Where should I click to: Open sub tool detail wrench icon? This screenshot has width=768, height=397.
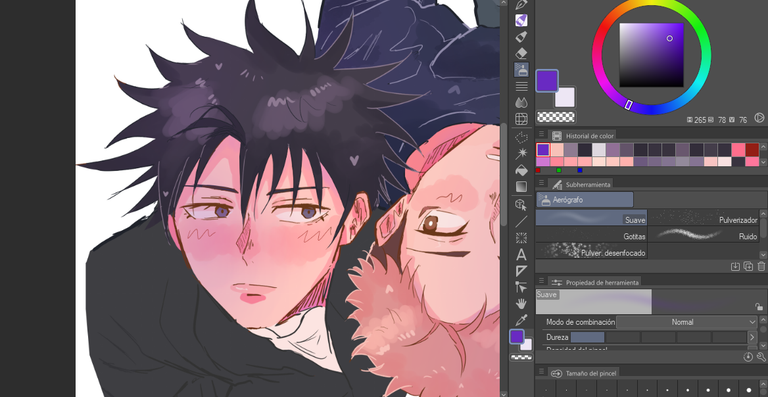tap(761, 357)
